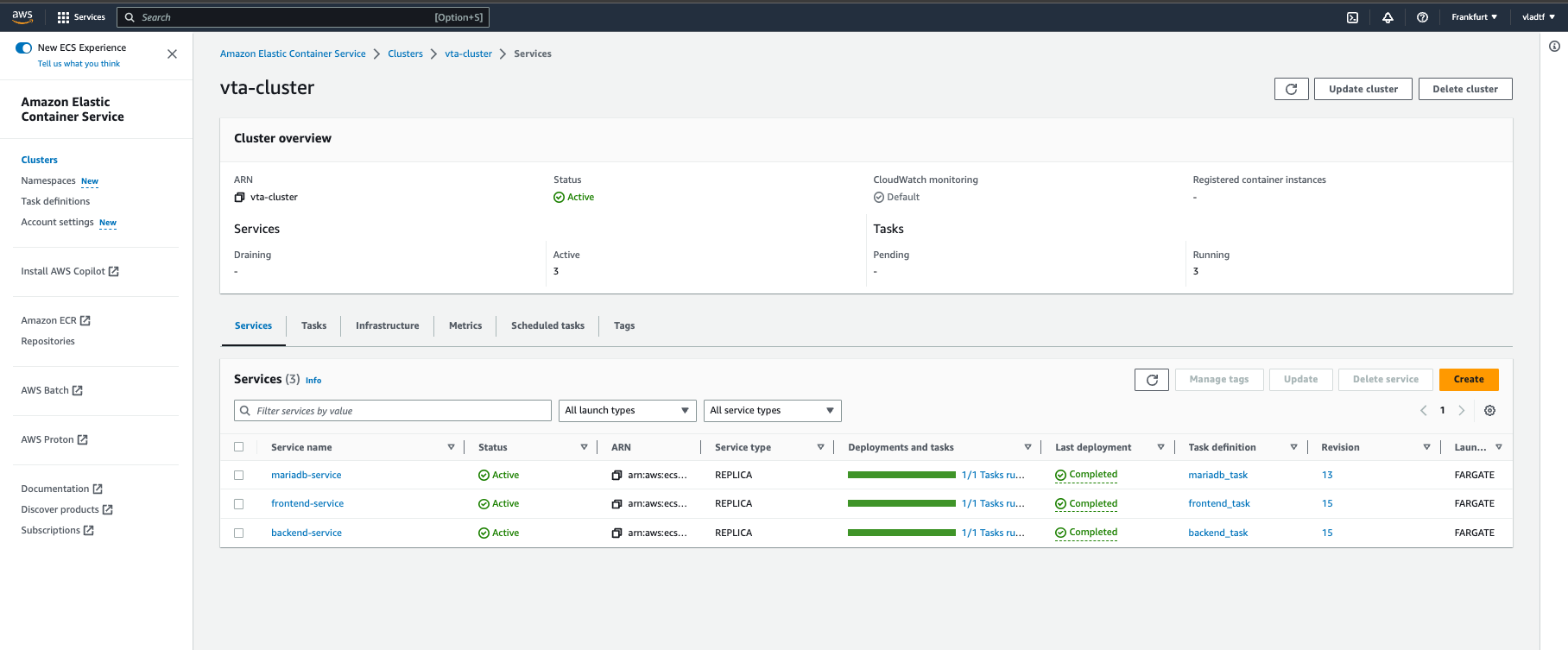
Task: Open the Subscriptions link
Action: 58,530
